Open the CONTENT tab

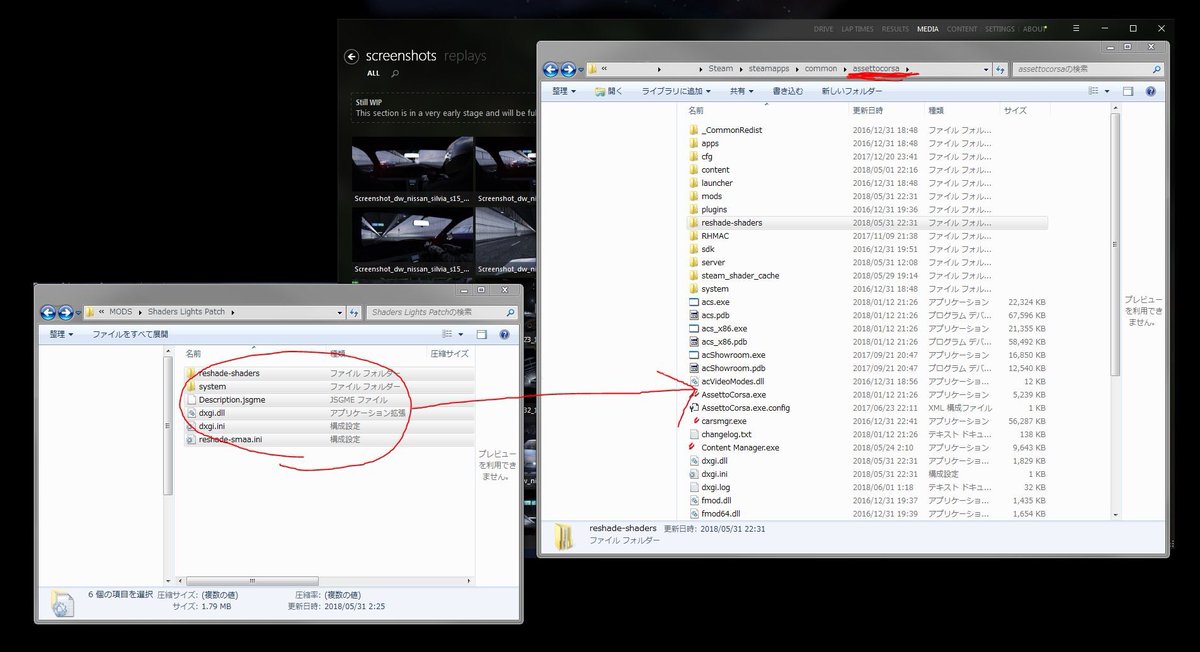962,30
